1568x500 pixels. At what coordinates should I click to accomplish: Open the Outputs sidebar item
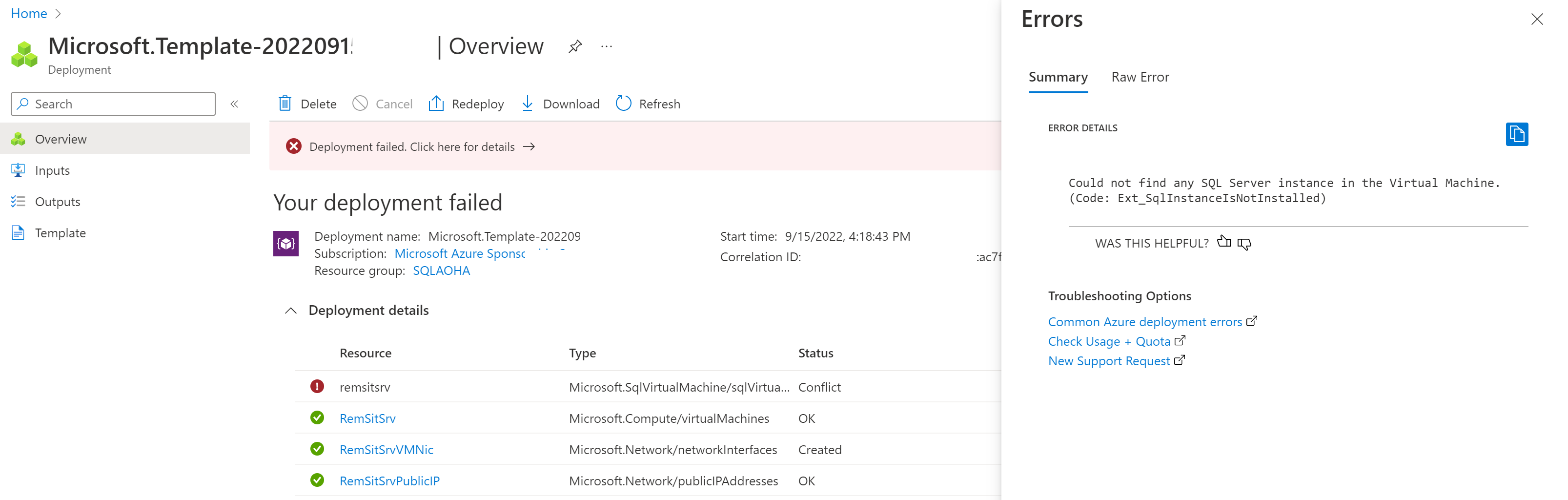(125, 202)
